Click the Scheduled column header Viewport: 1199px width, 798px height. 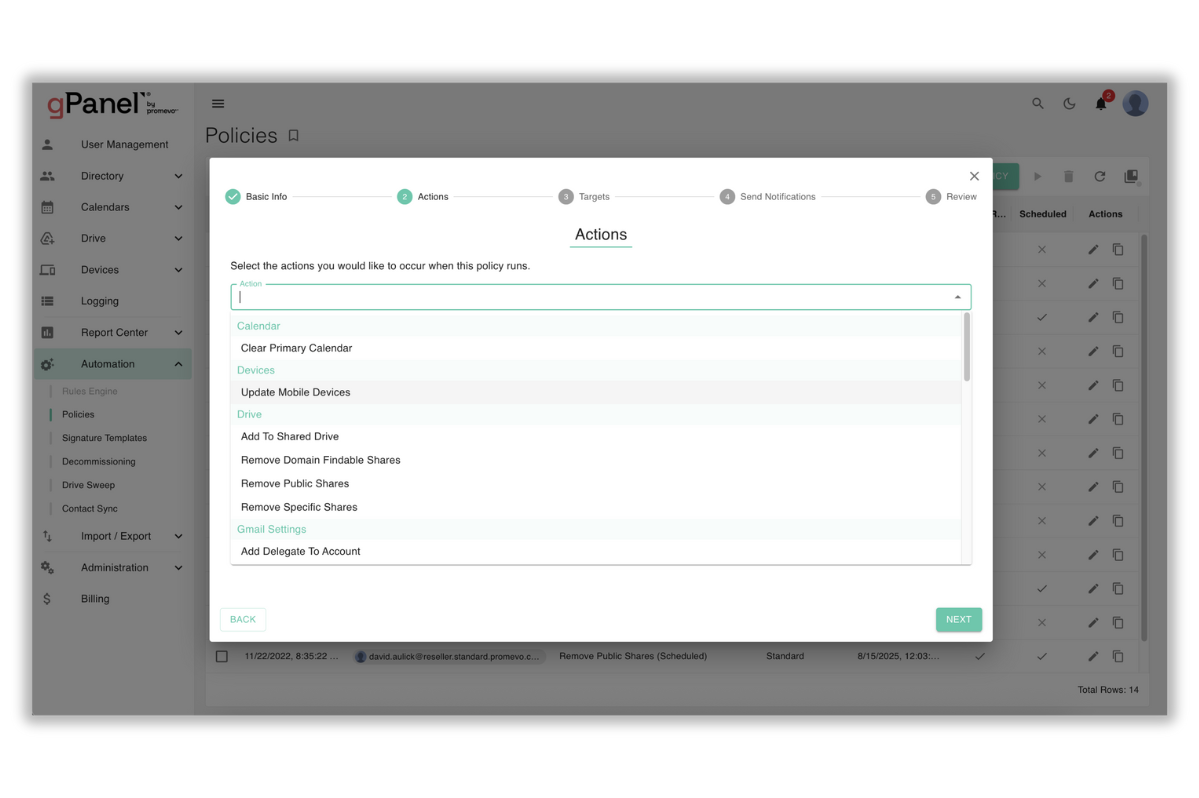[1042, 215]
